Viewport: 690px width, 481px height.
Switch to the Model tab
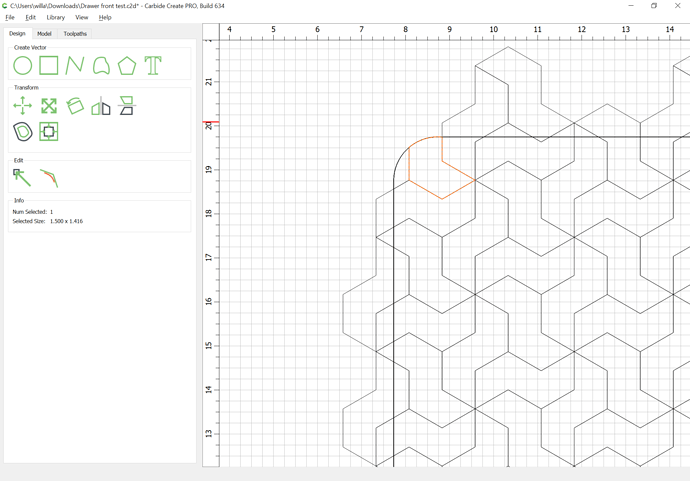44,33
